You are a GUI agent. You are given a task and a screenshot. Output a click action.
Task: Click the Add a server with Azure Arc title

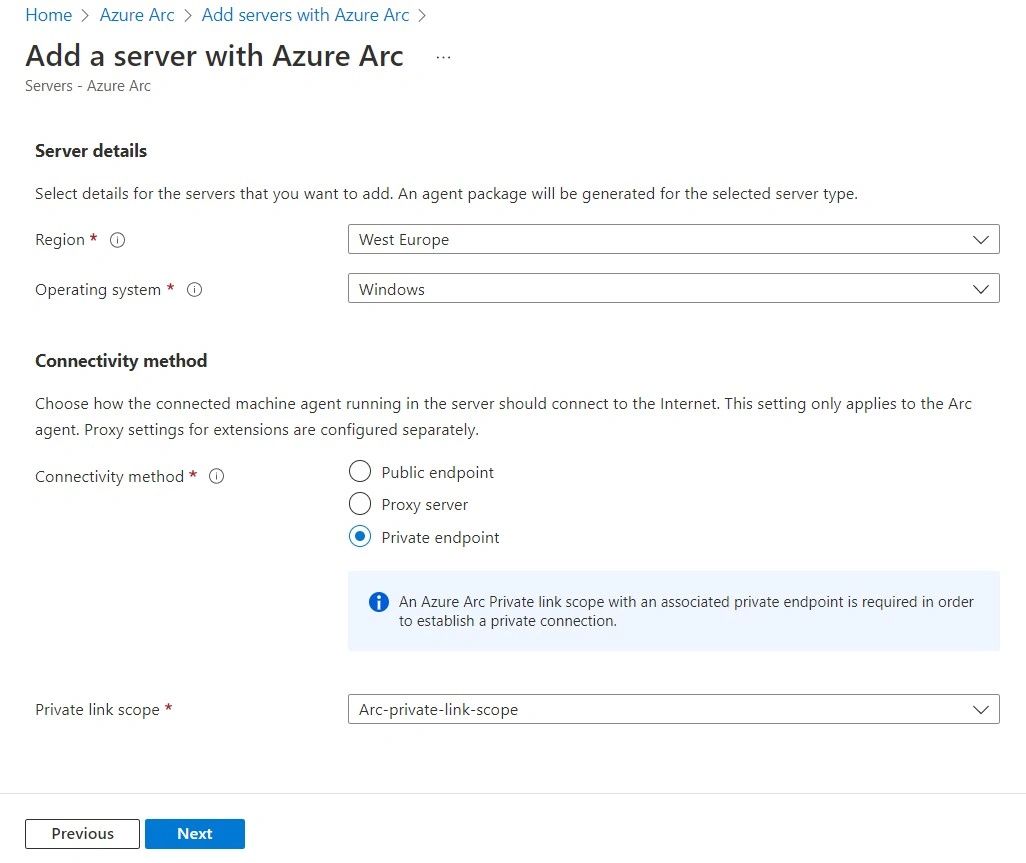click(x=215, y=56)
